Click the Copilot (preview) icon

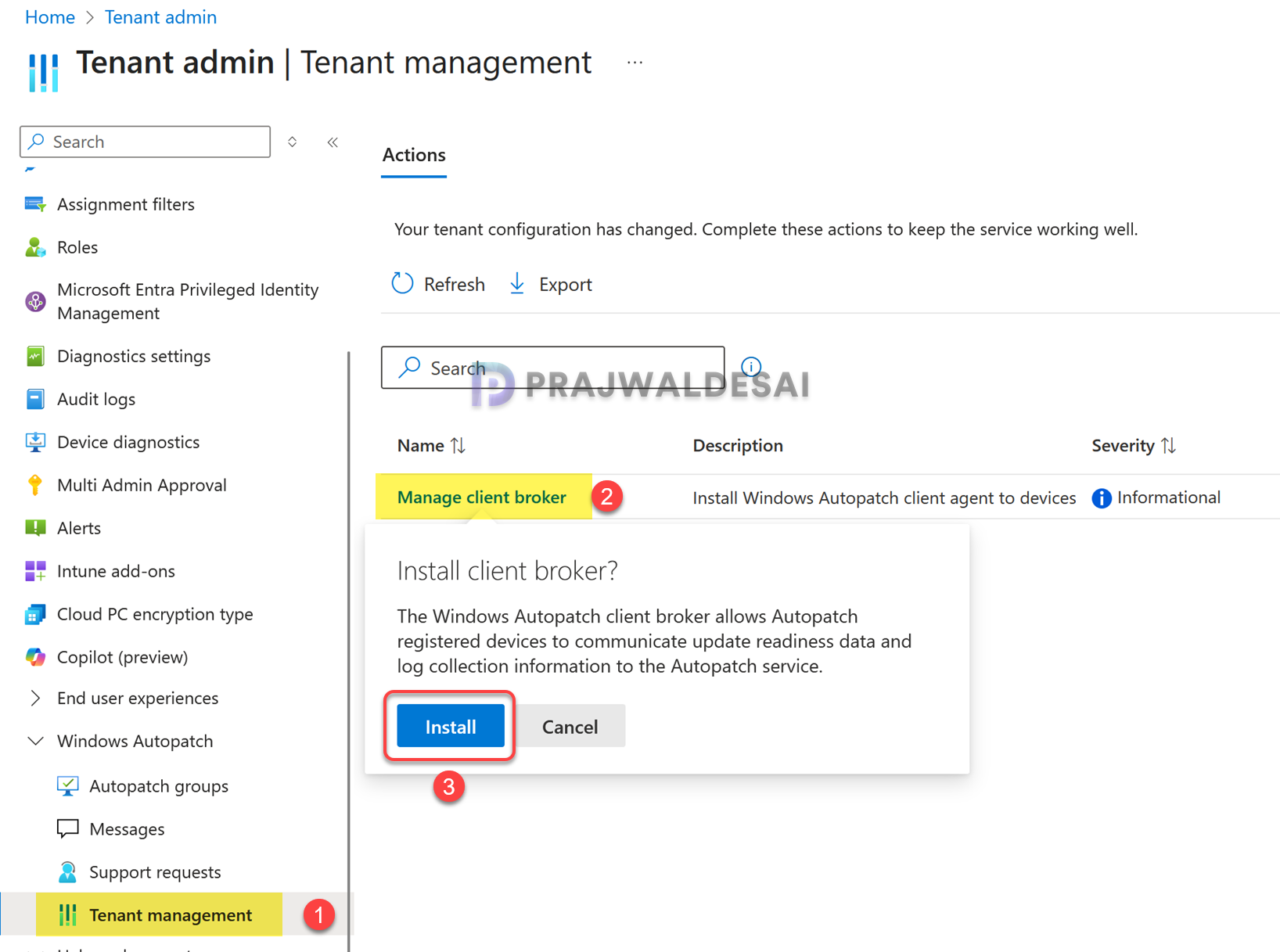[35, 657]
